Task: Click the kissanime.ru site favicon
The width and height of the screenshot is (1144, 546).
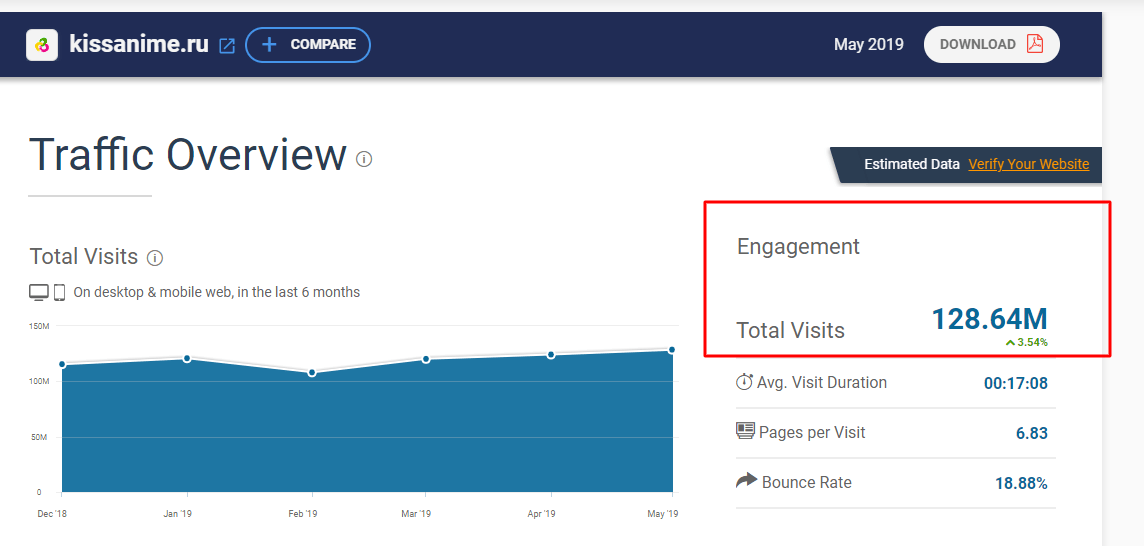Action: coord(42,45)
